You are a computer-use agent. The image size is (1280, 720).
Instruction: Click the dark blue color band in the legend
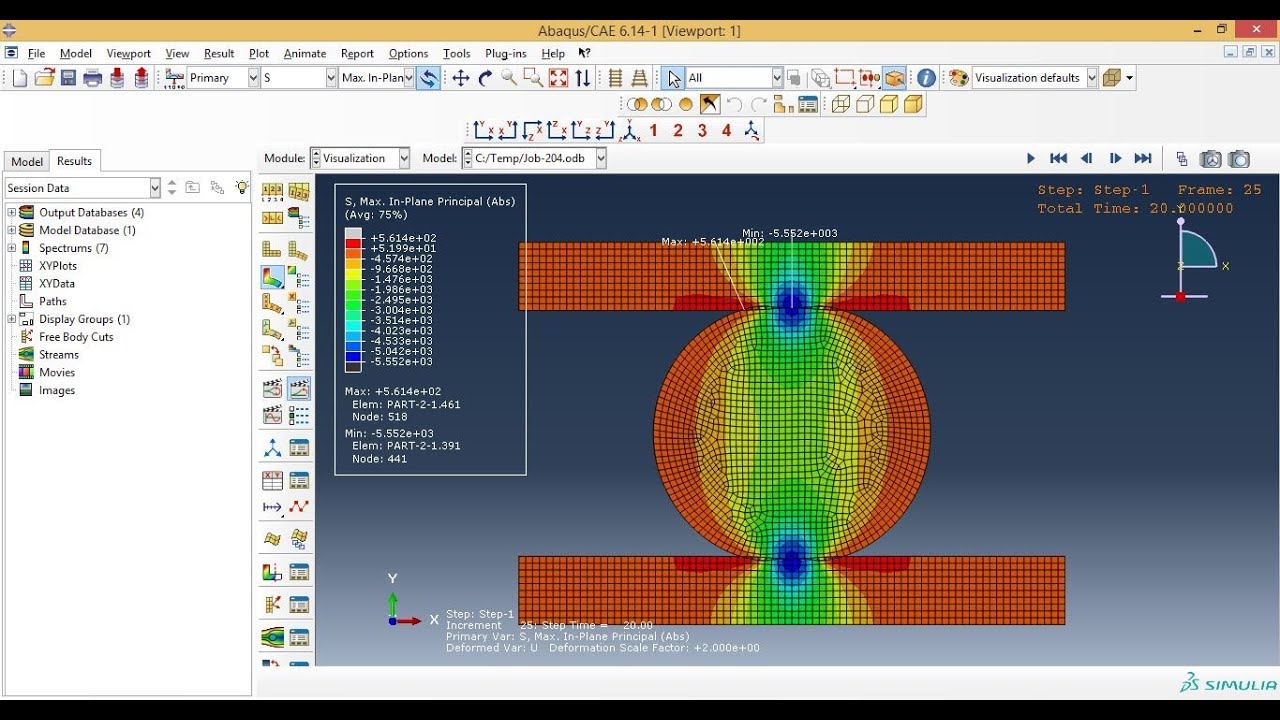[x=353, y=357]
